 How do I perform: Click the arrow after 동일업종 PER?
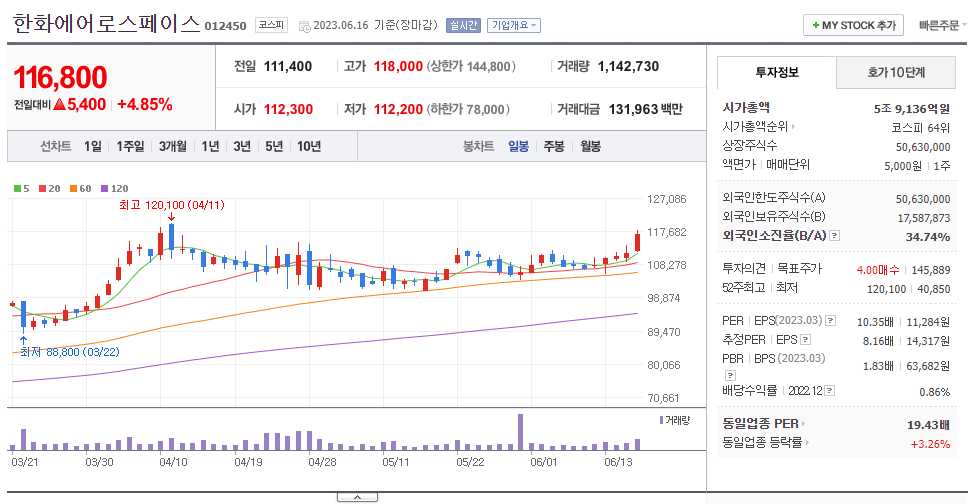(803, 424)
